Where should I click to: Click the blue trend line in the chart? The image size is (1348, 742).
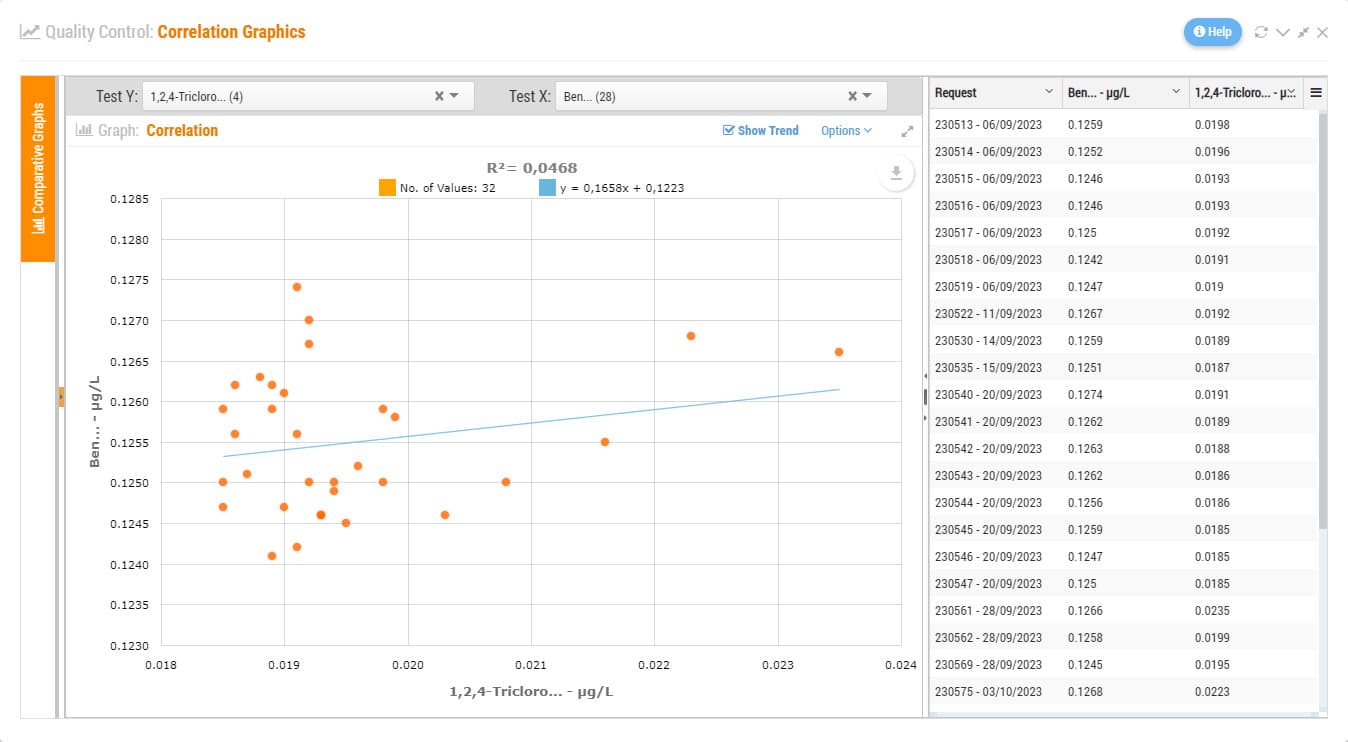pos(531,423)
